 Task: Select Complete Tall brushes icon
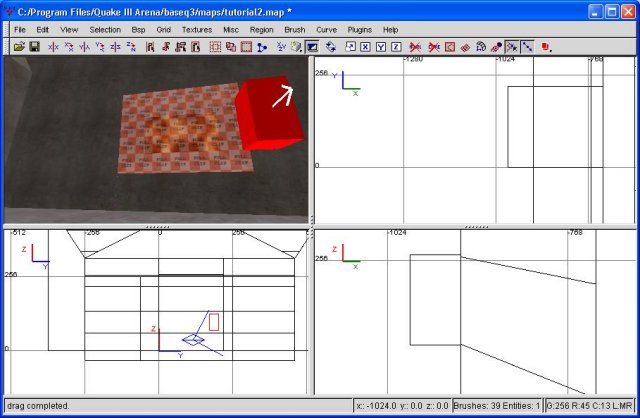(150, 47)
